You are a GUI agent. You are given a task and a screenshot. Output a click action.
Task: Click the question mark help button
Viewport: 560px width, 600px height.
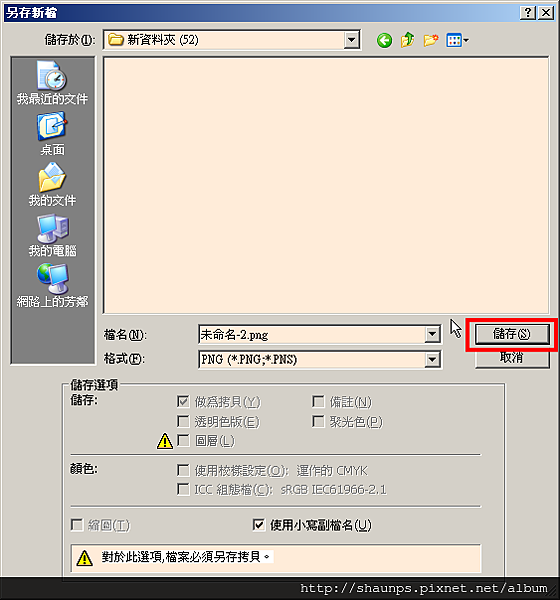pyautogui.click(x=528, y=13)
